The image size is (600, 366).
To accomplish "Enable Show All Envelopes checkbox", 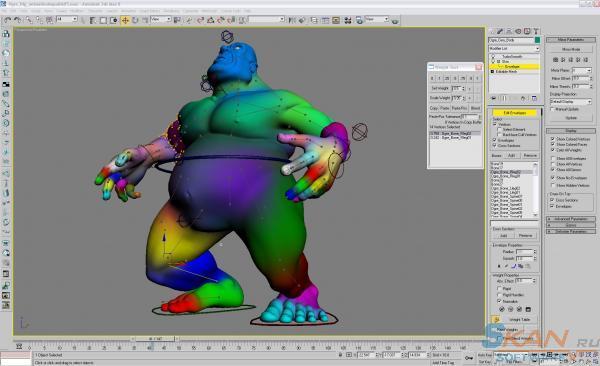I will tap(553, 158).
